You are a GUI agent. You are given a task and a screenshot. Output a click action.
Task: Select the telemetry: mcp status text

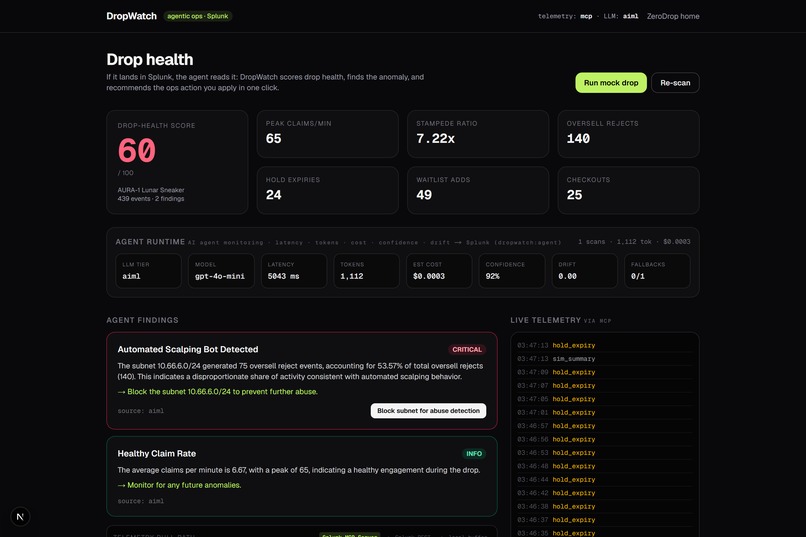565,16
